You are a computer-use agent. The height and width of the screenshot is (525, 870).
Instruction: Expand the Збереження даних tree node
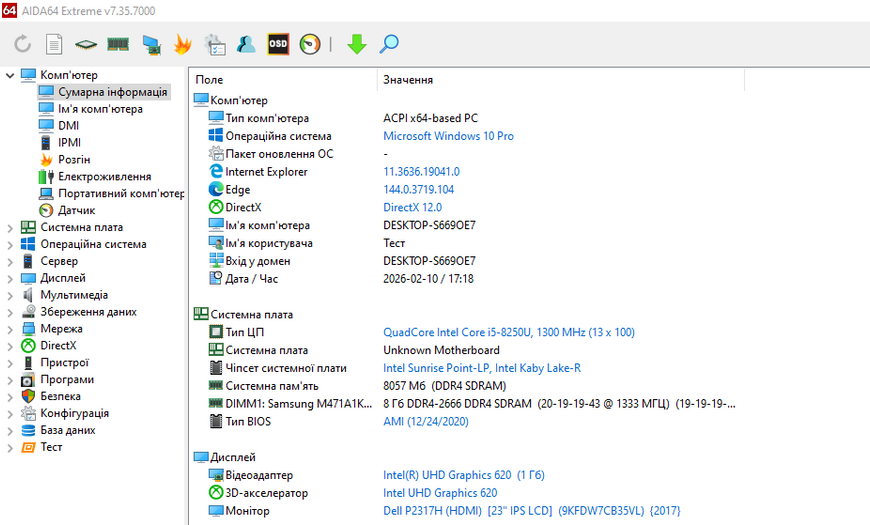tap(9, 312)
